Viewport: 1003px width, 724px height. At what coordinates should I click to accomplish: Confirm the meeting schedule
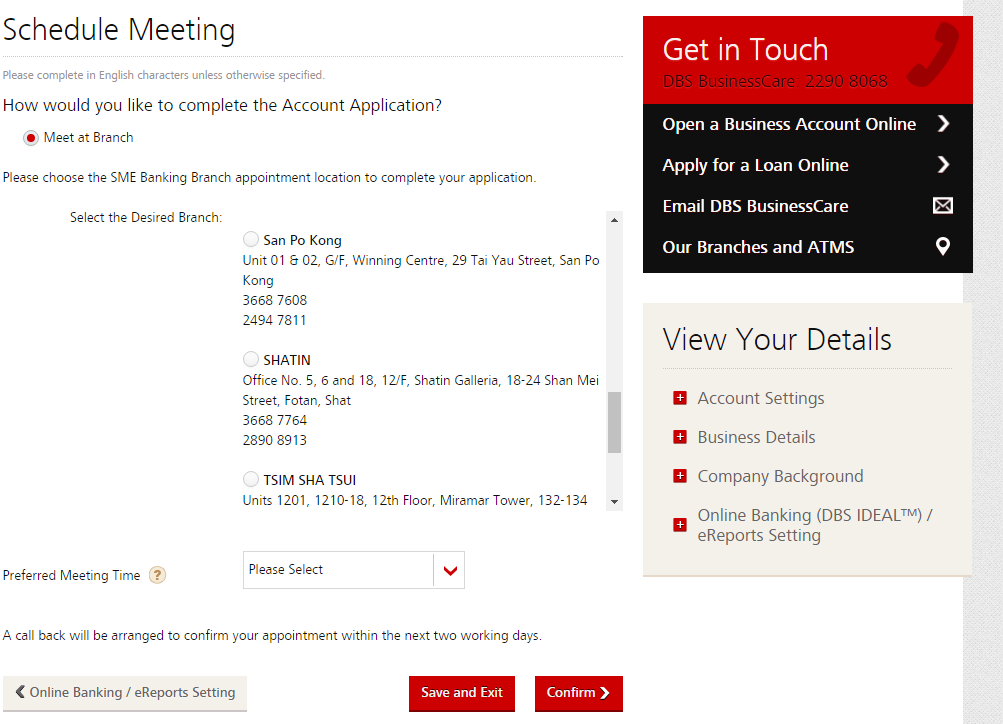click(579, 693)
